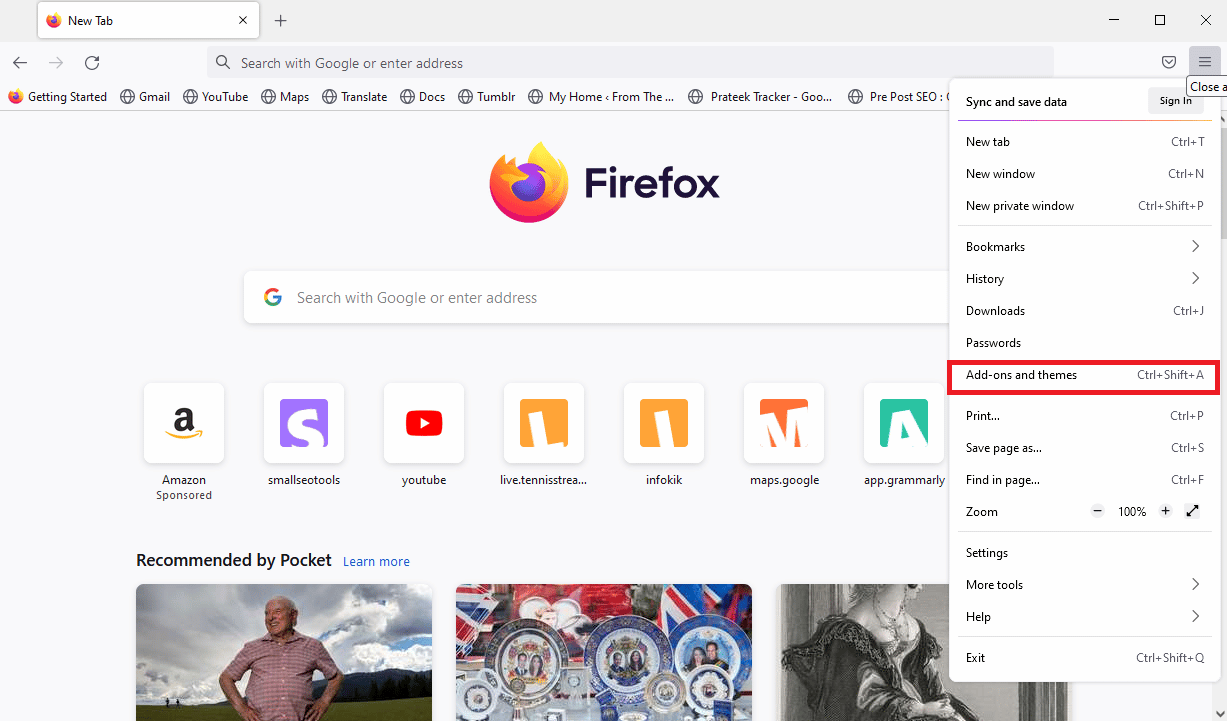Open Pocket story with man in red shirt
Viewport: 1227px width, 721px height.
coord(284,652)
